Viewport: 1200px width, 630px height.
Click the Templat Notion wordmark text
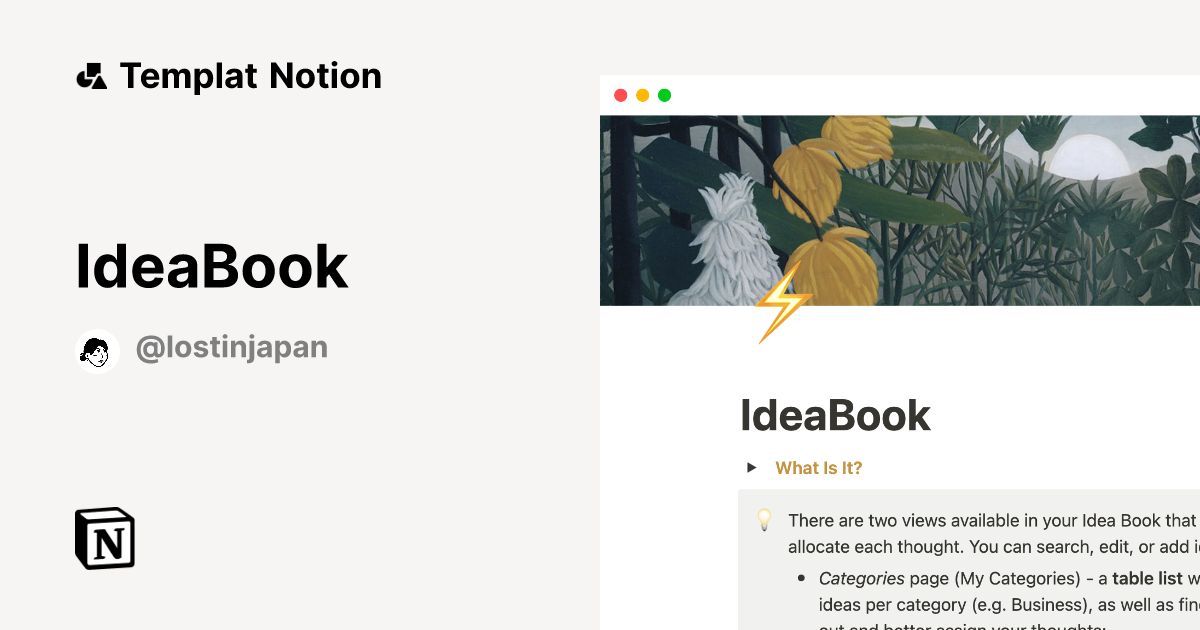pyautogui.click(x=251, y=75)
